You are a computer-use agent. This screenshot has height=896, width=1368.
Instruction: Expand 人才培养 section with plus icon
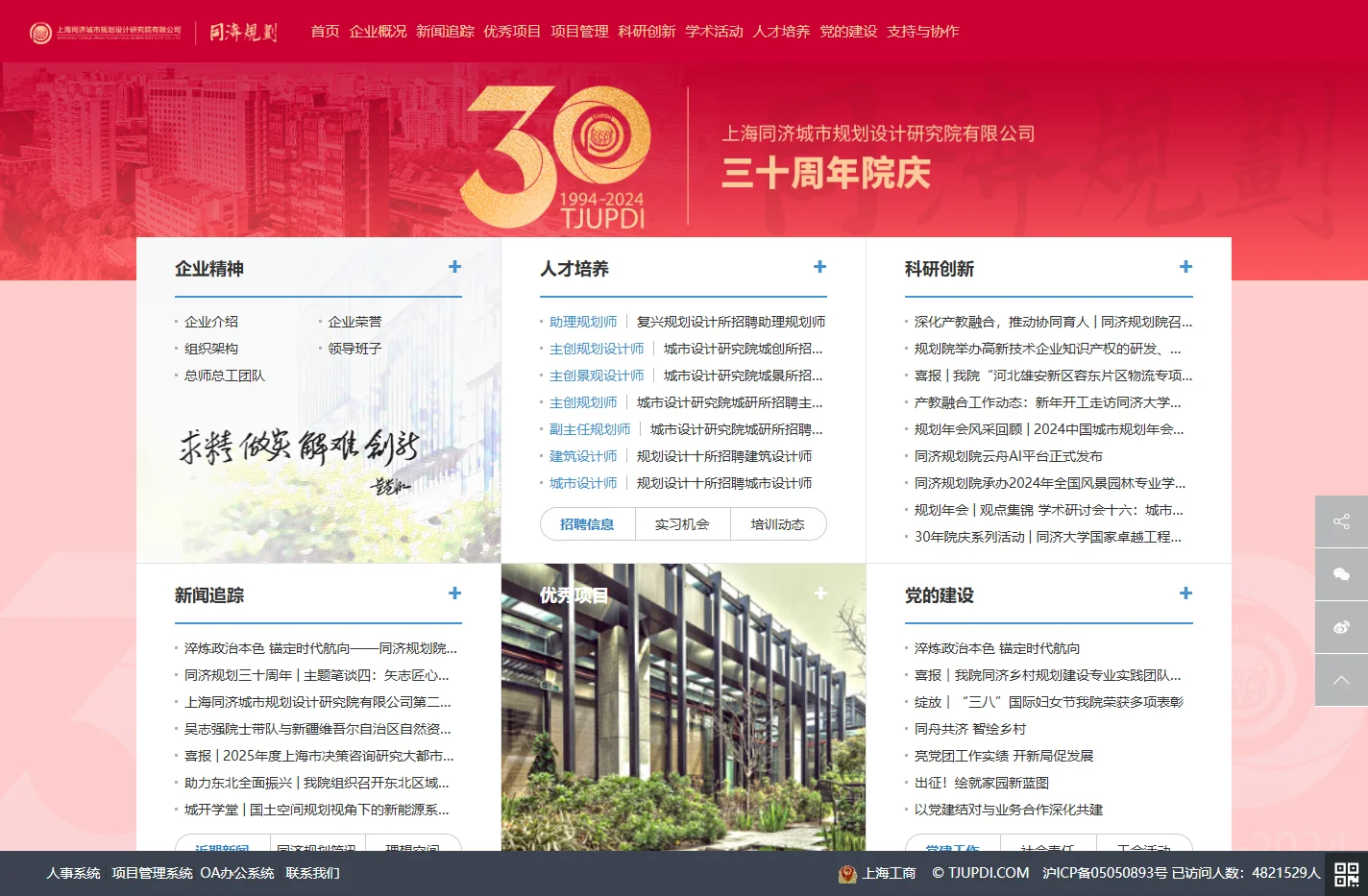(x=820, y=267)
